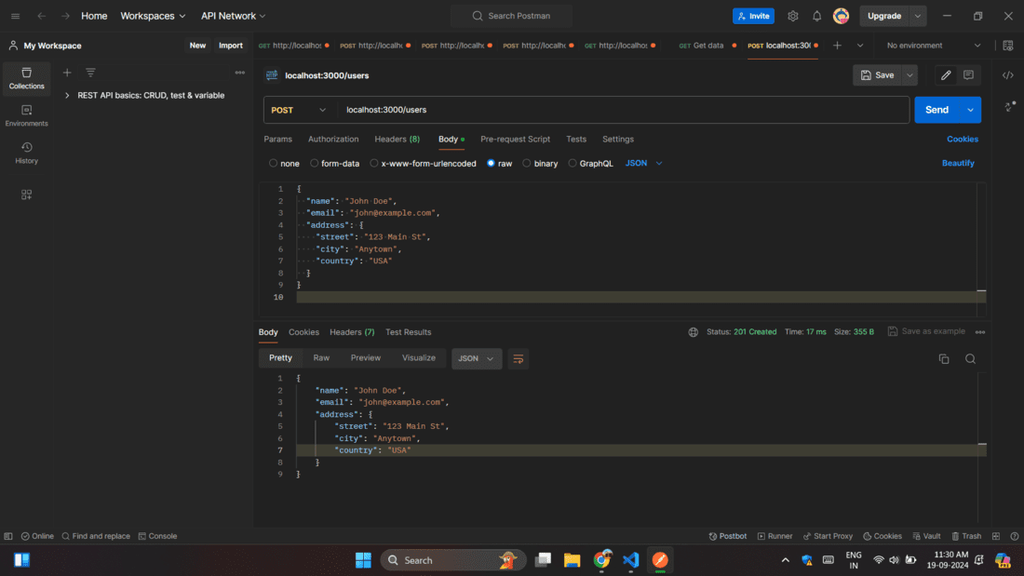
Task: Click the copy response icon
Action: [943, 359]
